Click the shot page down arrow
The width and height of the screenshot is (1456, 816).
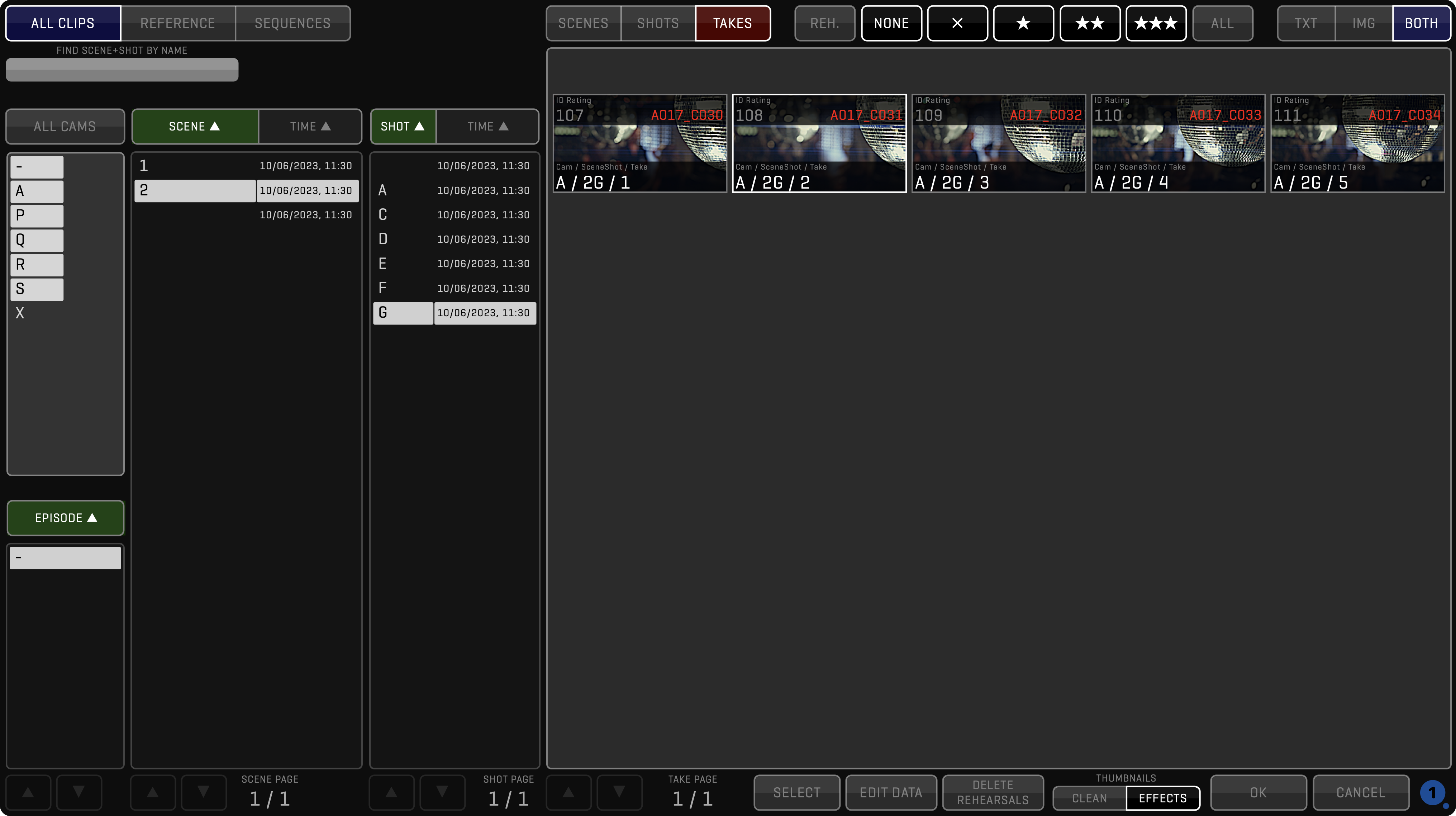coord(442,792)
